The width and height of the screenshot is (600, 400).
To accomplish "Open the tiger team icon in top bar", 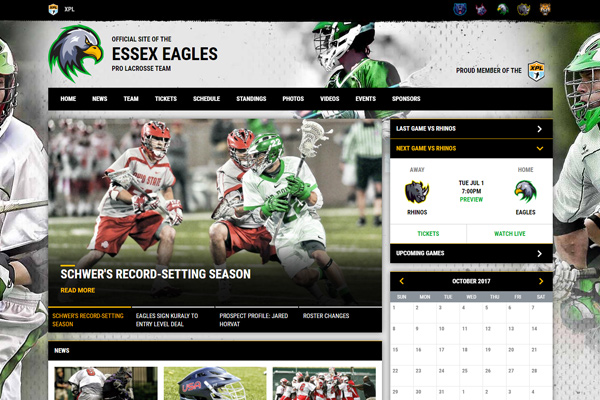I will point(545,9).
